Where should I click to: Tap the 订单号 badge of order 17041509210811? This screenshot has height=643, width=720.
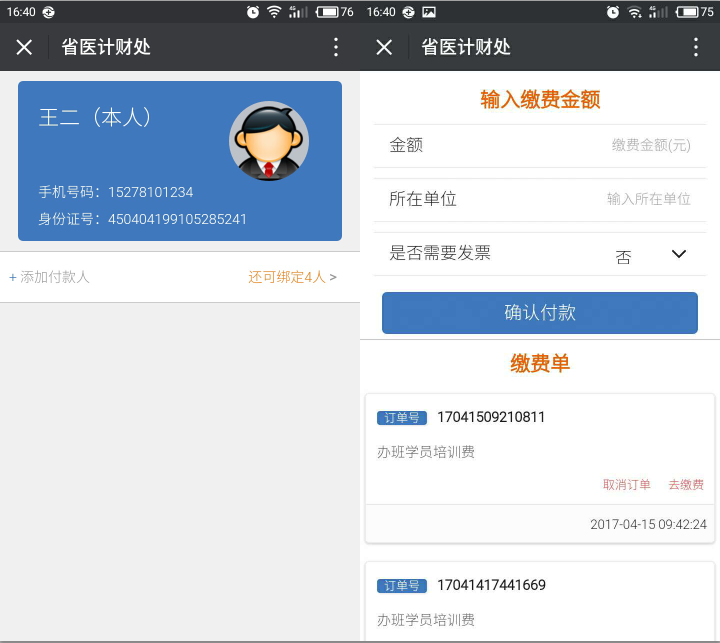pyautogui.click(x=402, y=418)
